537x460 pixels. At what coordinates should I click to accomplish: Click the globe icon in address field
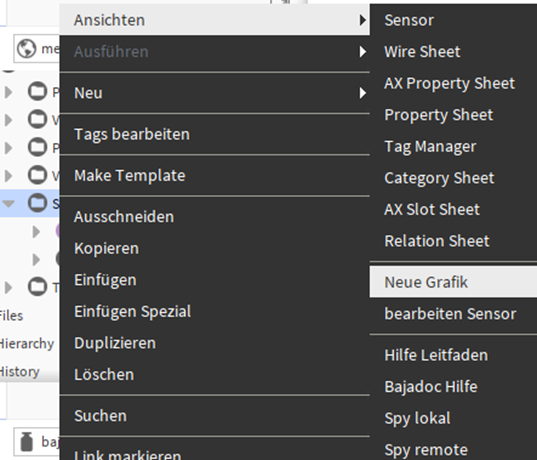[26, 48]
